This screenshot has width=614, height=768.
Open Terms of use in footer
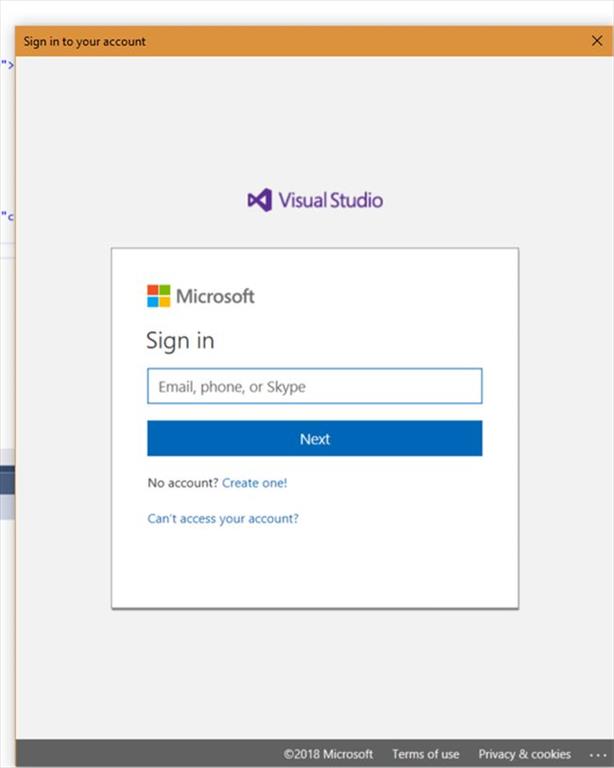coord(425,754)
